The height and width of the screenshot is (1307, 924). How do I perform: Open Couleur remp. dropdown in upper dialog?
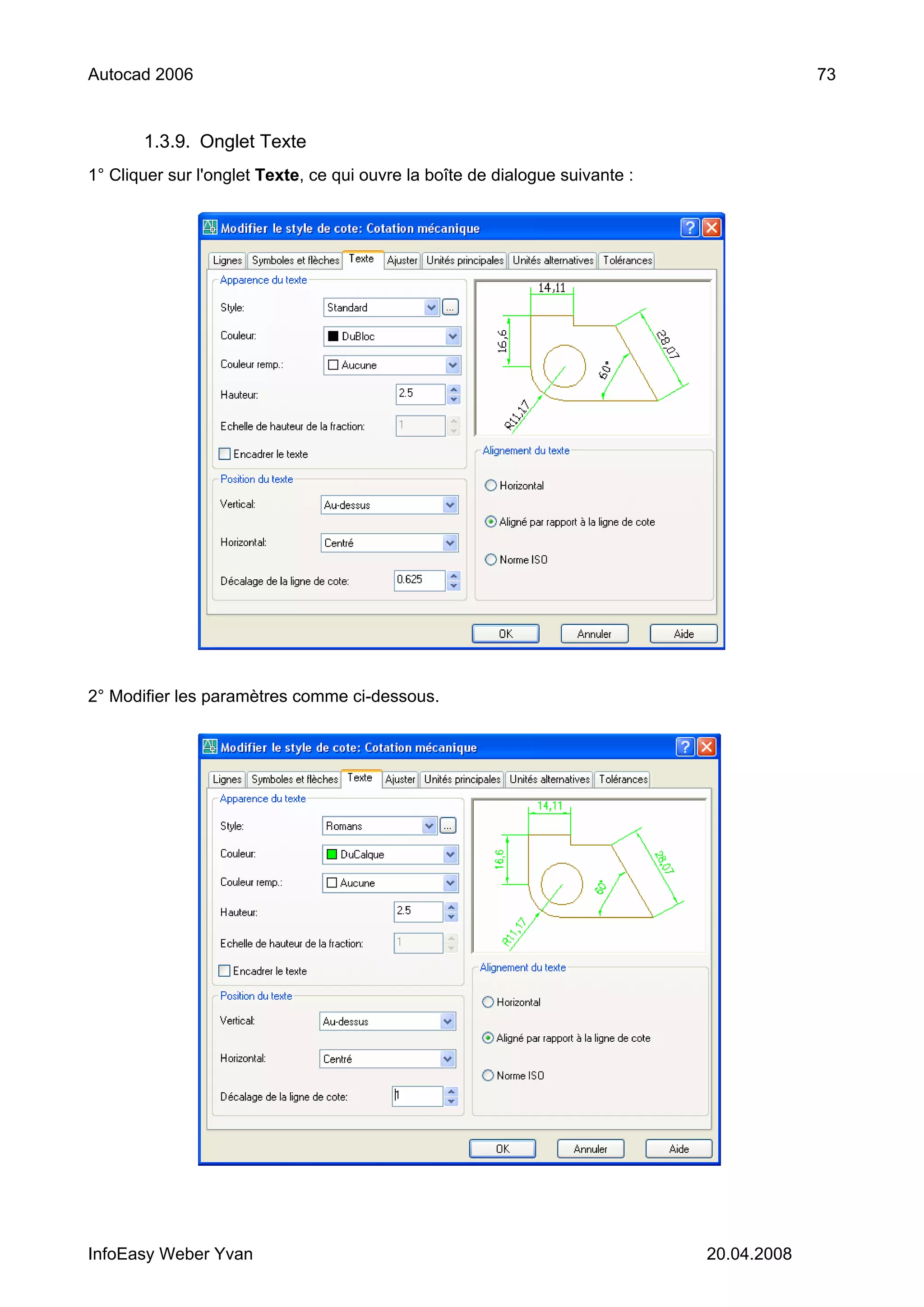coord(392,365)
